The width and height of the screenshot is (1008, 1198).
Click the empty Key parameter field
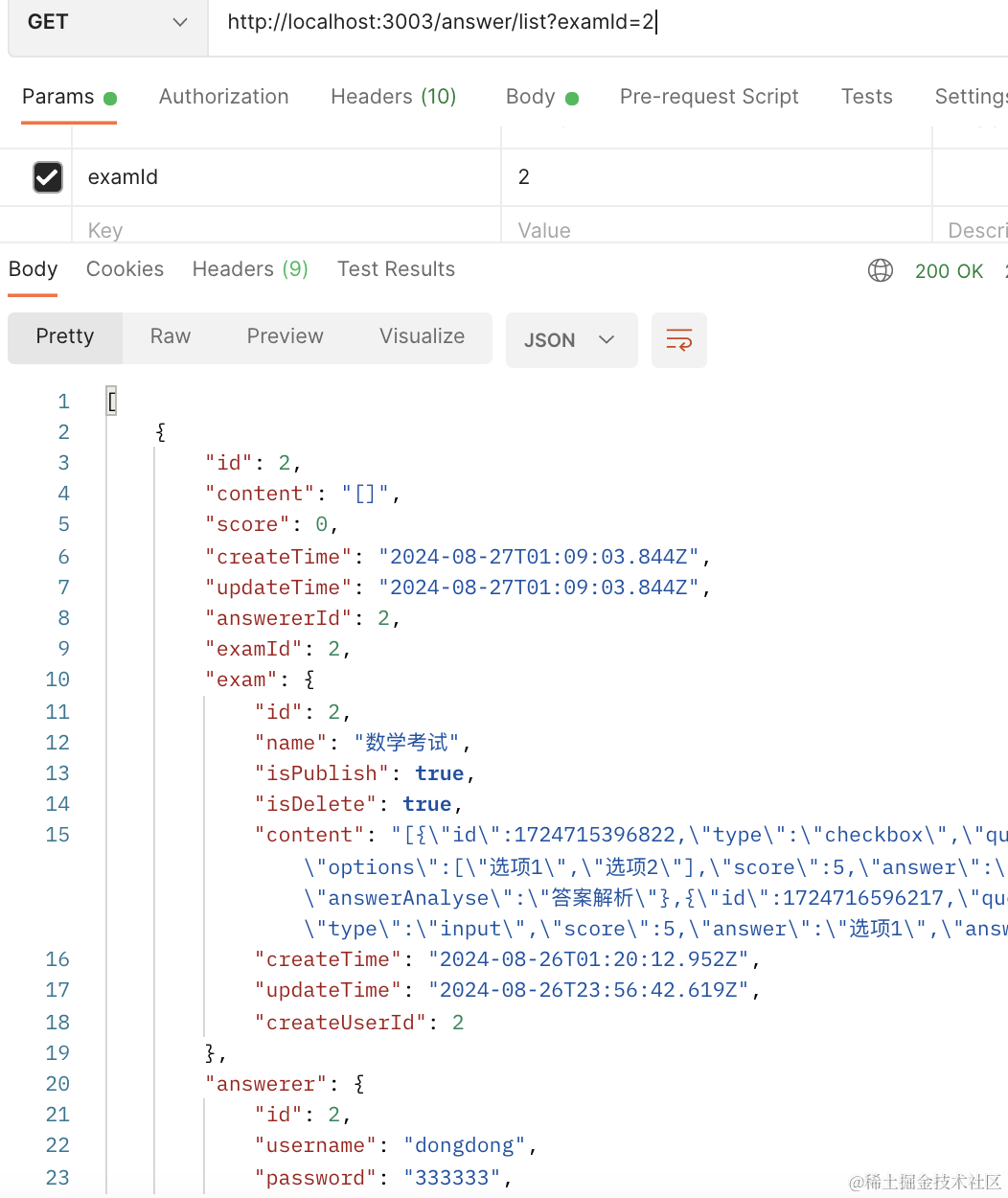click(285, 230)
